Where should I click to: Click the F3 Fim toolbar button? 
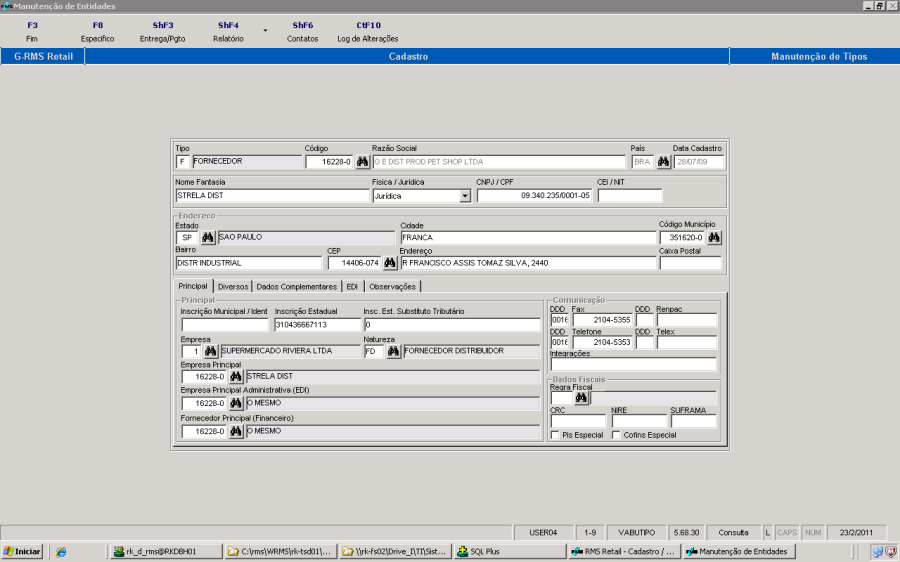tap(32, 31)
